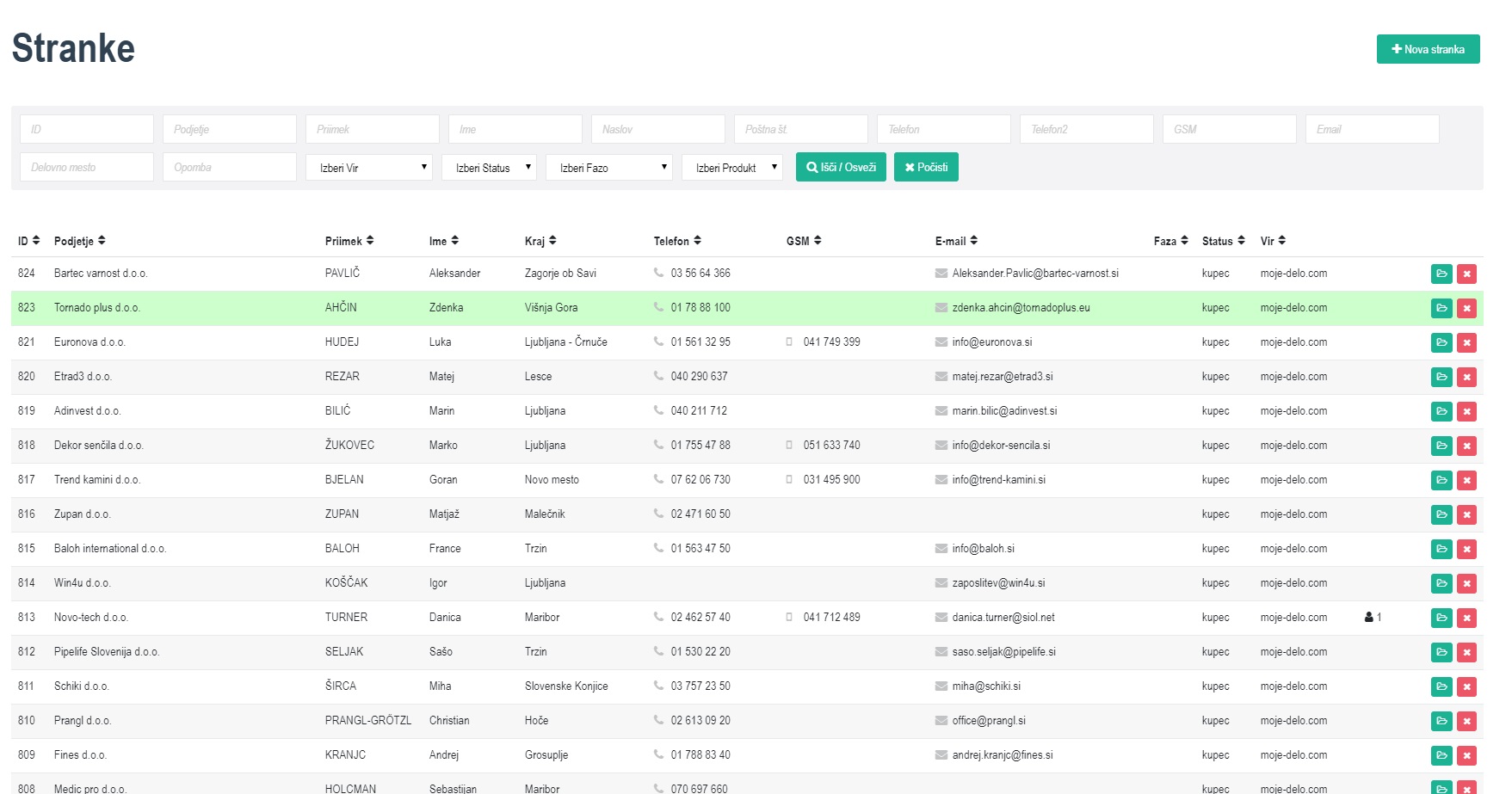
Task: Open email link office@prangl.si
Action: pyautogui.click(x=989, y=720)
